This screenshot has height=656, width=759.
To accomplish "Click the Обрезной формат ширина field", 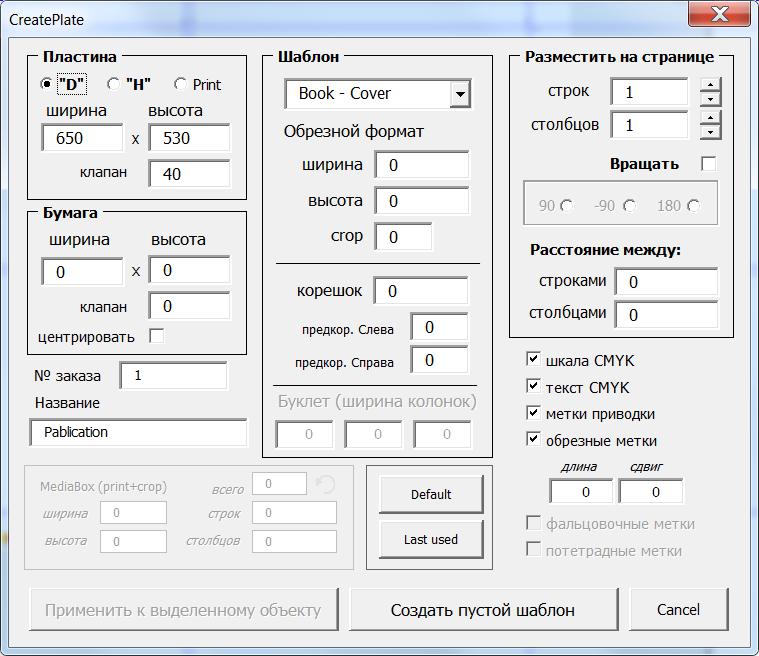I will (422, 165).
